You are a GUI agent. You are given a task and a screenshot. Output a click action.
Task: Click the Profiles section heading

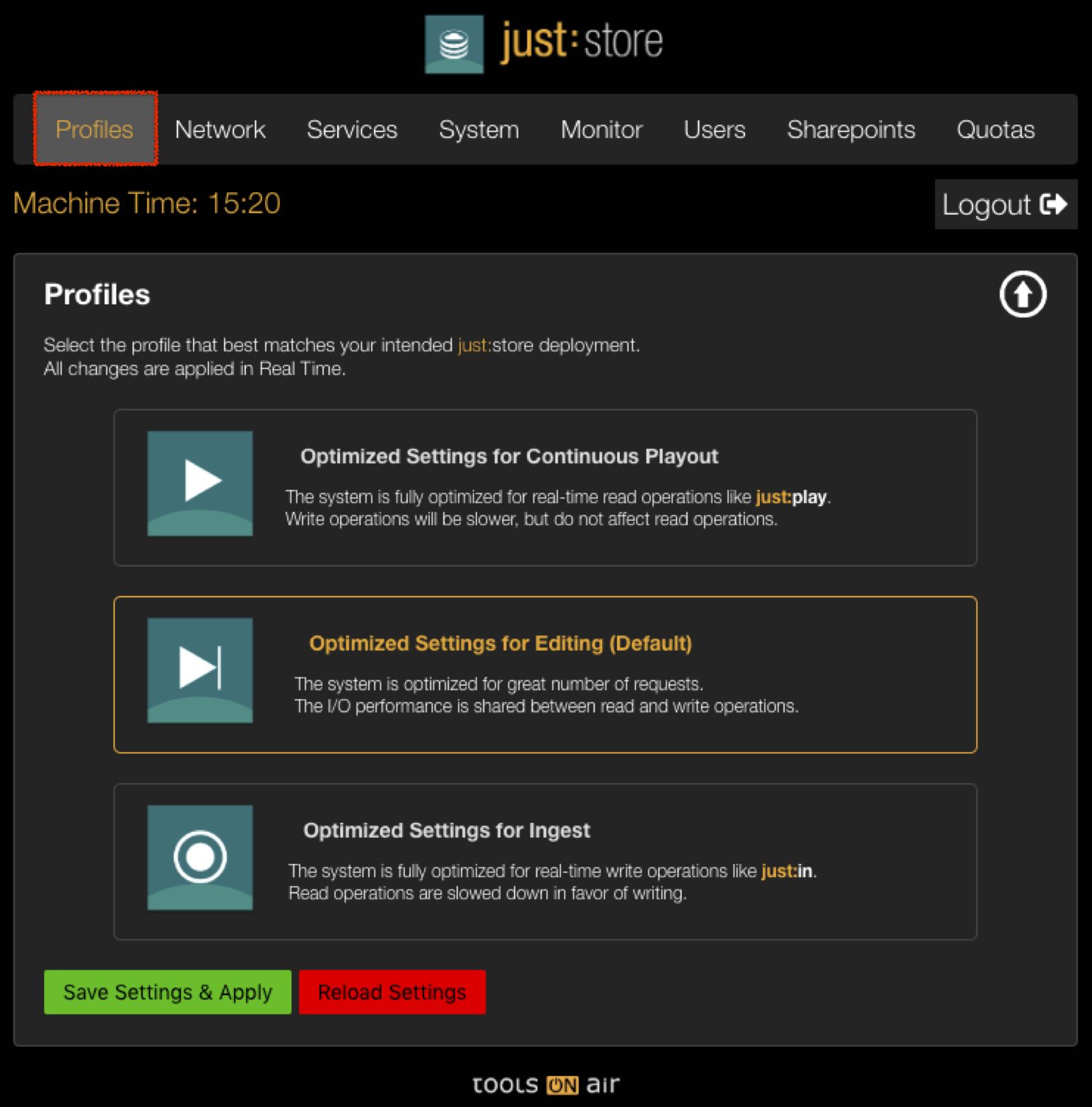coord(97,295)
